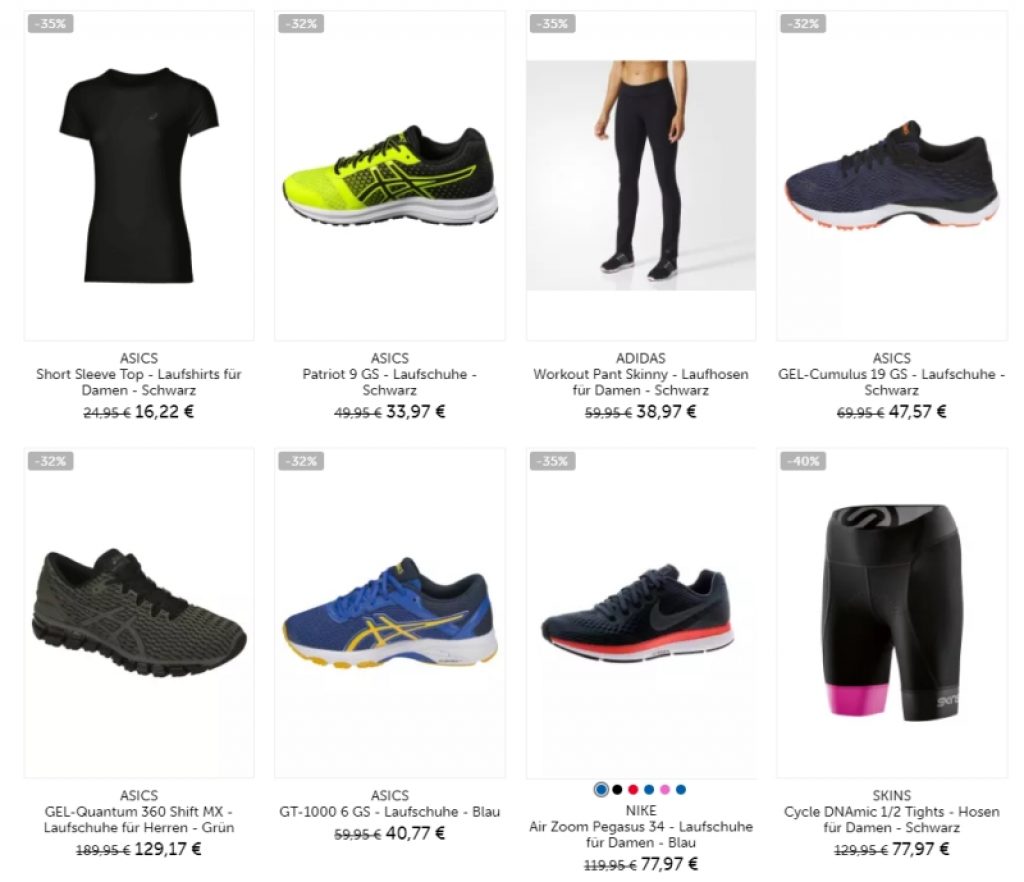1024x882 pixels.
Task: Open the GEL-Cumulus 19 GS title link
Action: point(892,382)
